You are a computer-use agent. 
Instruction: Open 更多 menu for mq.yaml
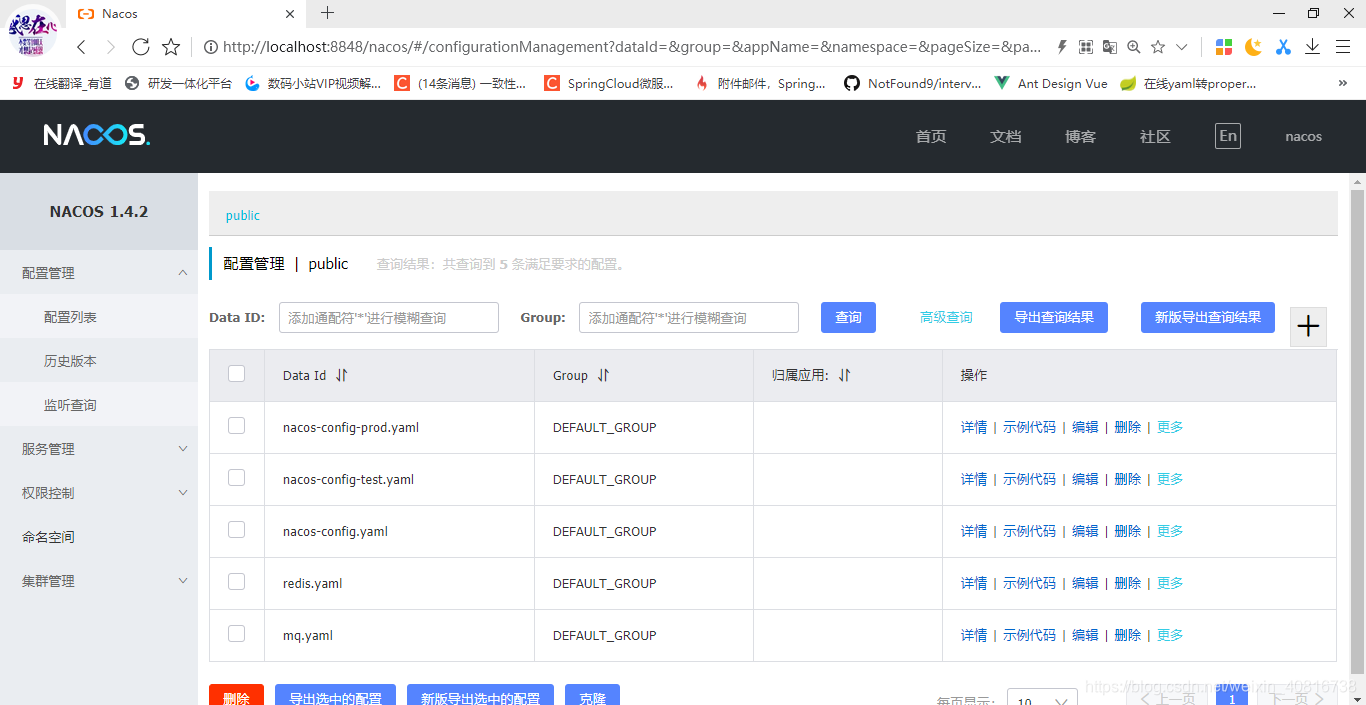pyautogui.click(x=1170, y=635)
